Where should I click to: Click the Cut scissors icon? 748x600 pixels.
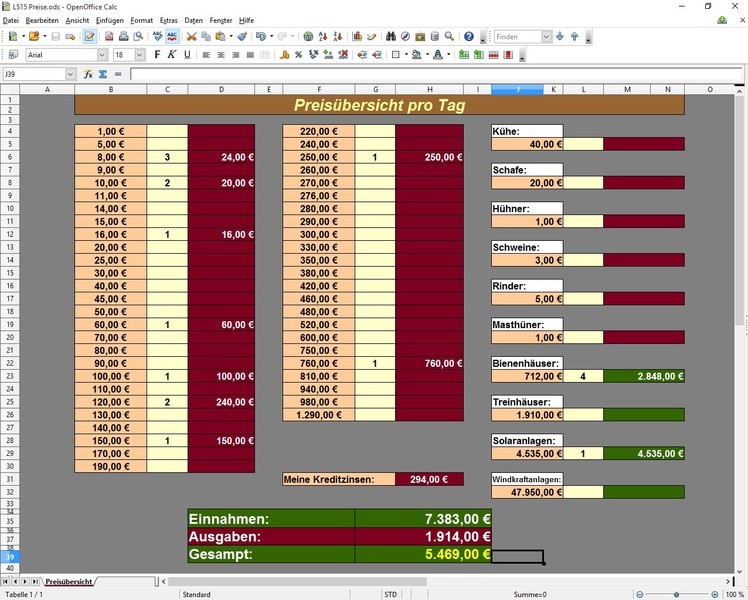tap(191, 37)
